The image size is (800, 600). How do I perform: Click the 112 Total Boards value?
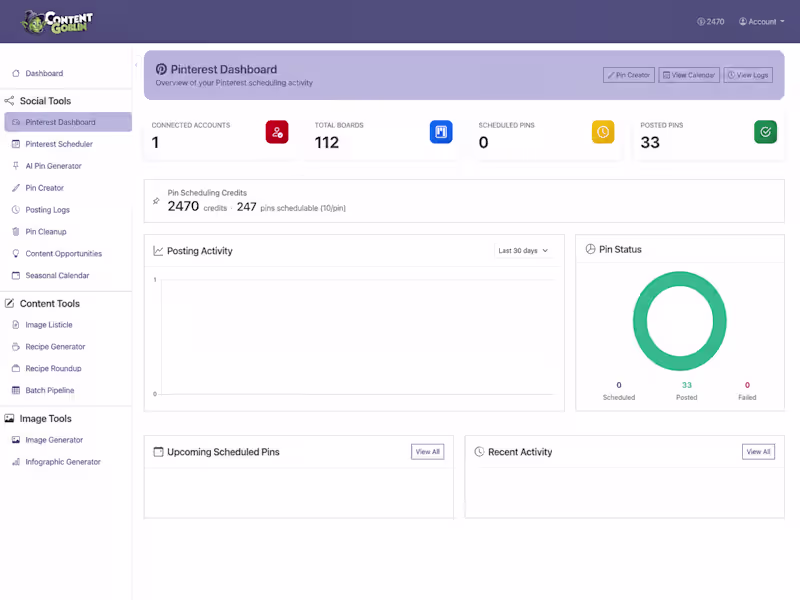click(x=327, y=142)
